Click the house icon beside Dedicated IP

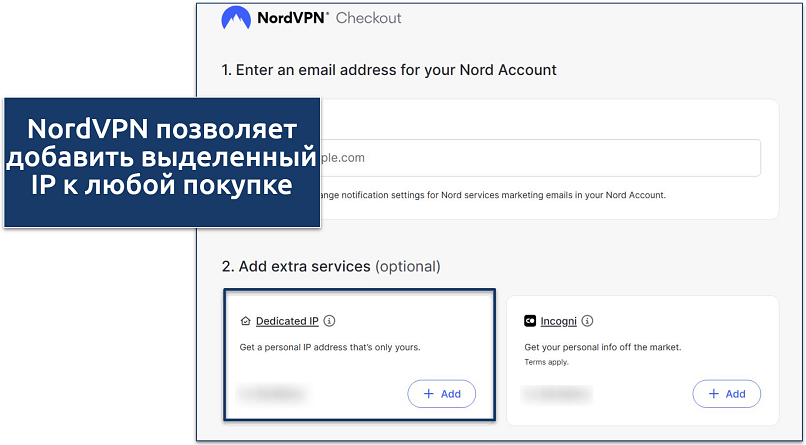[x=246, y=322]
